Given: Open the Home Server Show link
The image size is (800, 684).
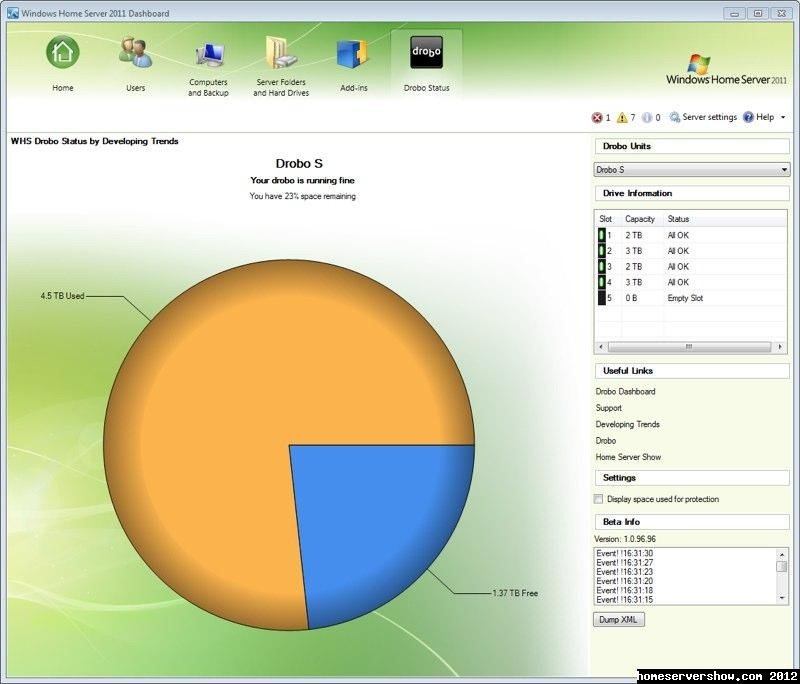Looking at the screenshot, I should click(628, 457).
